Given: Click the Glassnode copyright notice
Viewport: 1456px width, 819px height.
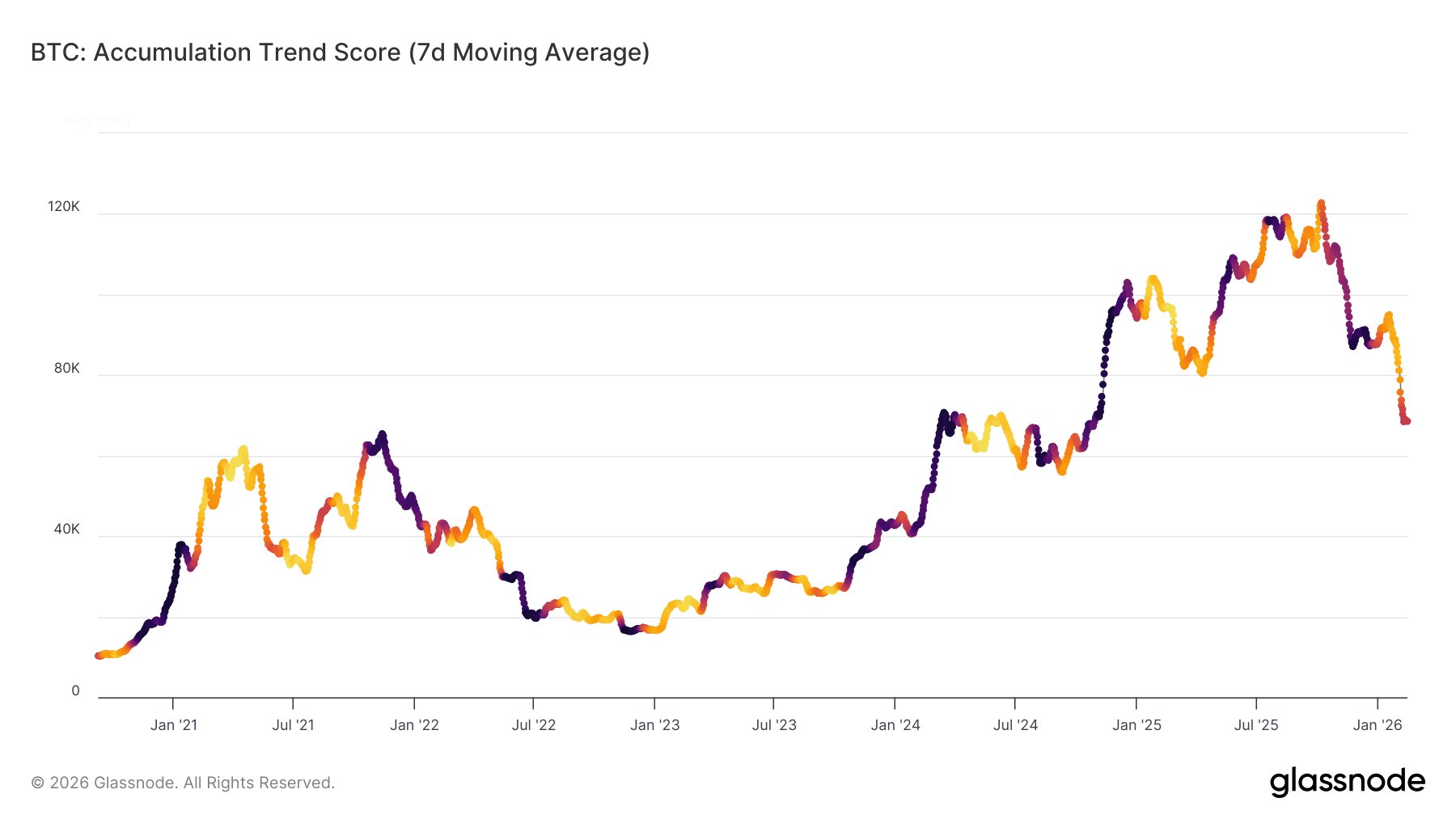Looking at the screenshot, I should pyautogui.click(x=183, y=783).
